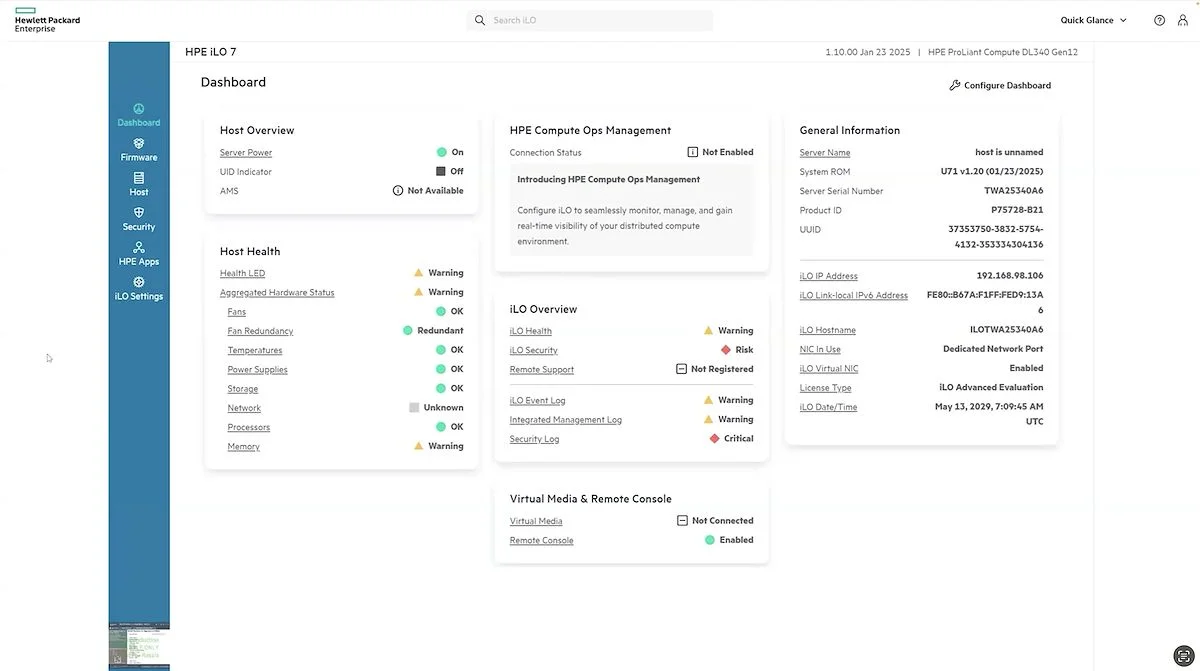Open the Server Name link
The image size is (1200, 671).
coord(825,153)
